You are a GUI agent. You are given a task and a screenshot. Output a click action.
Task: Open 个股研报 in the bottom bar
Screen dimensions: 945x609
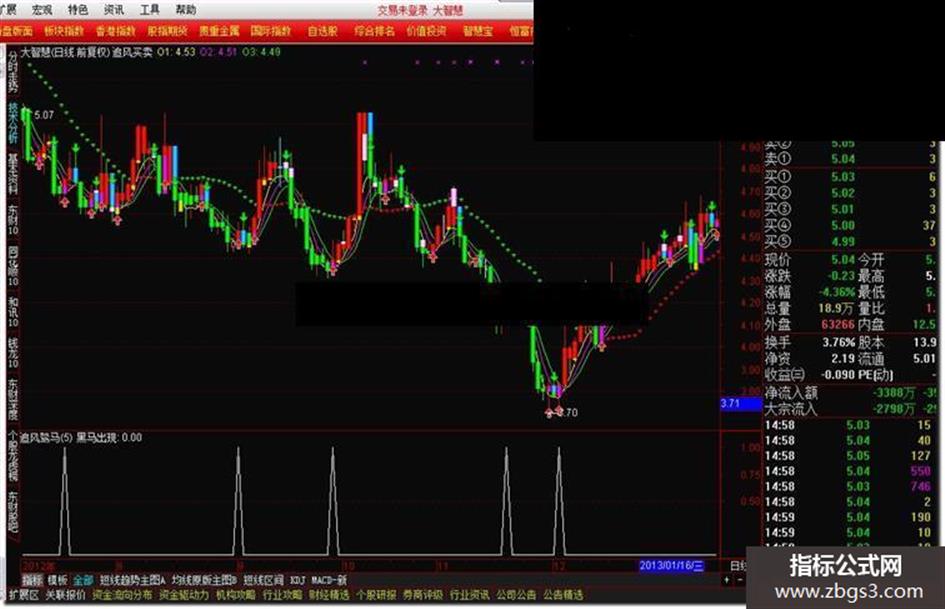(376, 595)
